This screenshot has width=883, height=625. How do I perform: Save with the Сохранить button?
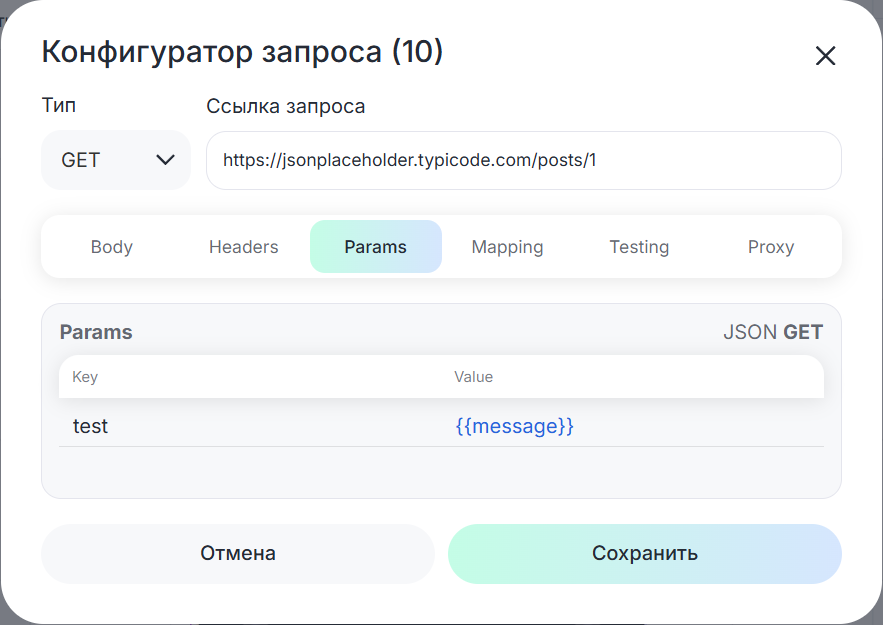point(644,553)
